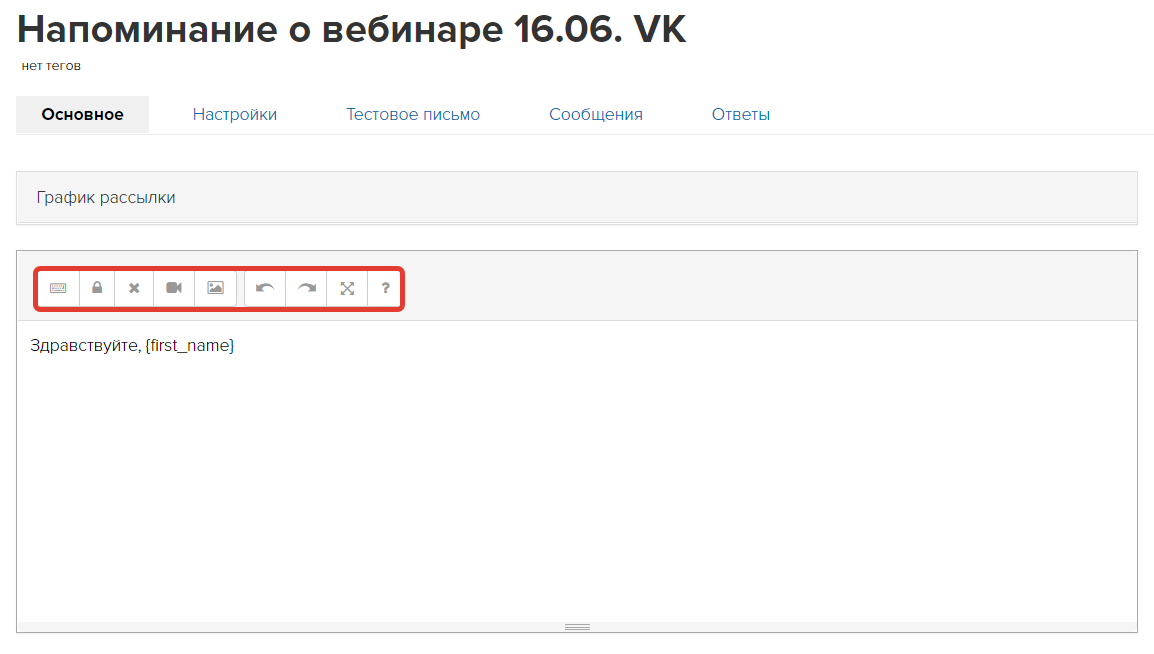Viewport: 1154px width, 654px height.
Task: Click the editor's bottom resize handle
Action: coord(577,628)
